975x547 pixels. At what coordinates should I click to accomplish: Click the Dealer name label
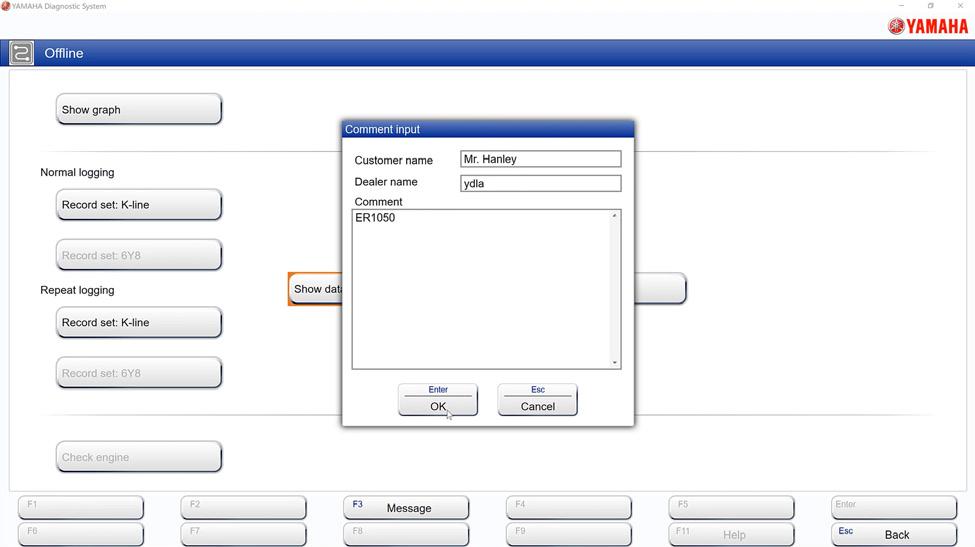(x=386, y=182)
